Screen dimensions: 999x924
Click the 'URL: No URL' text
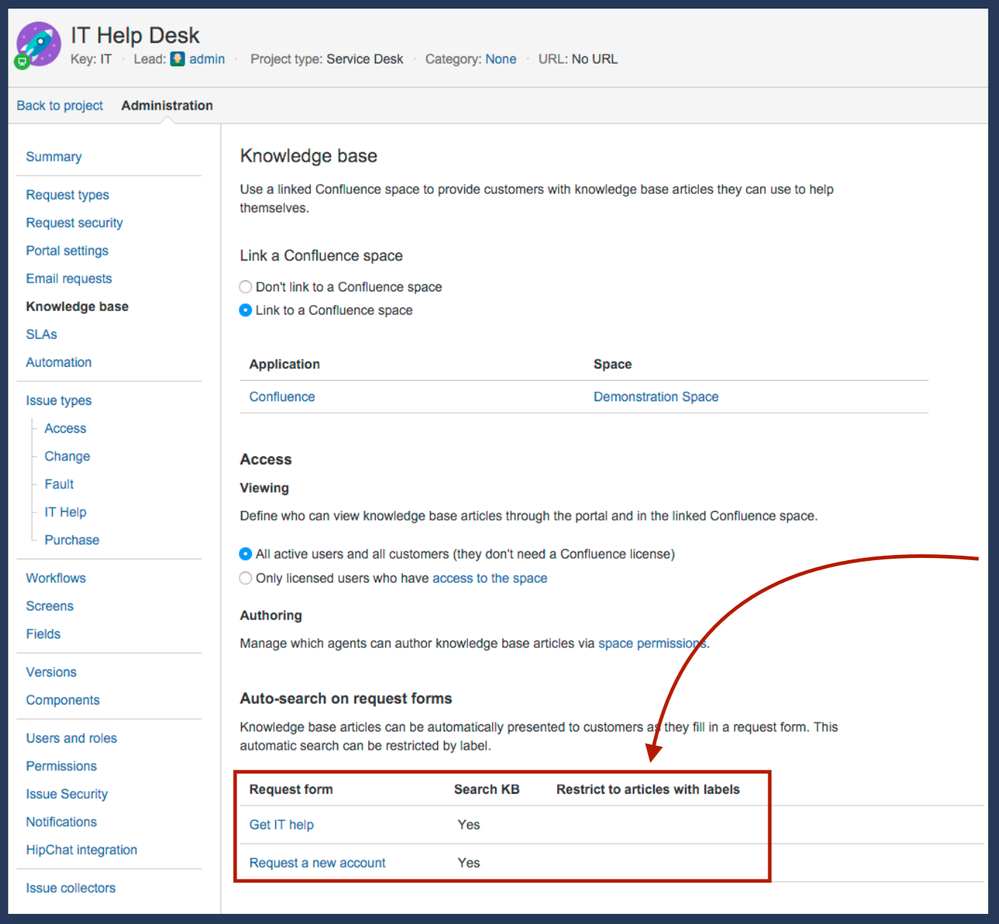578,59
